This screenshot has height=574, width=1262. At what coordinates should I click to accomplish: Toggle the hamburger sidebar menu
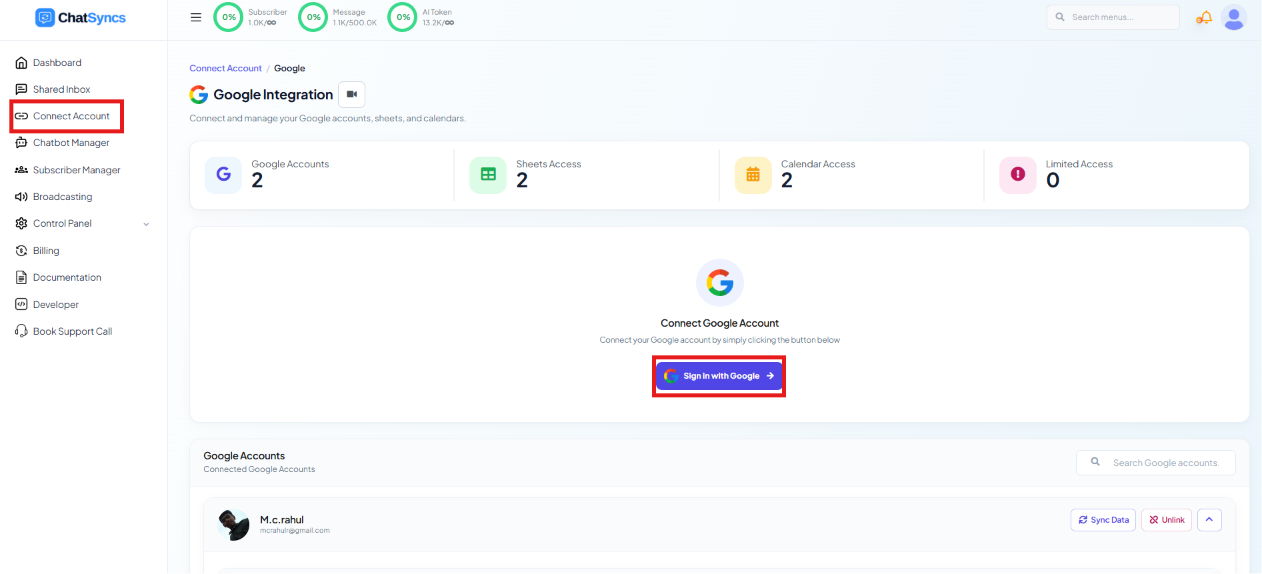tap(196, 17)
